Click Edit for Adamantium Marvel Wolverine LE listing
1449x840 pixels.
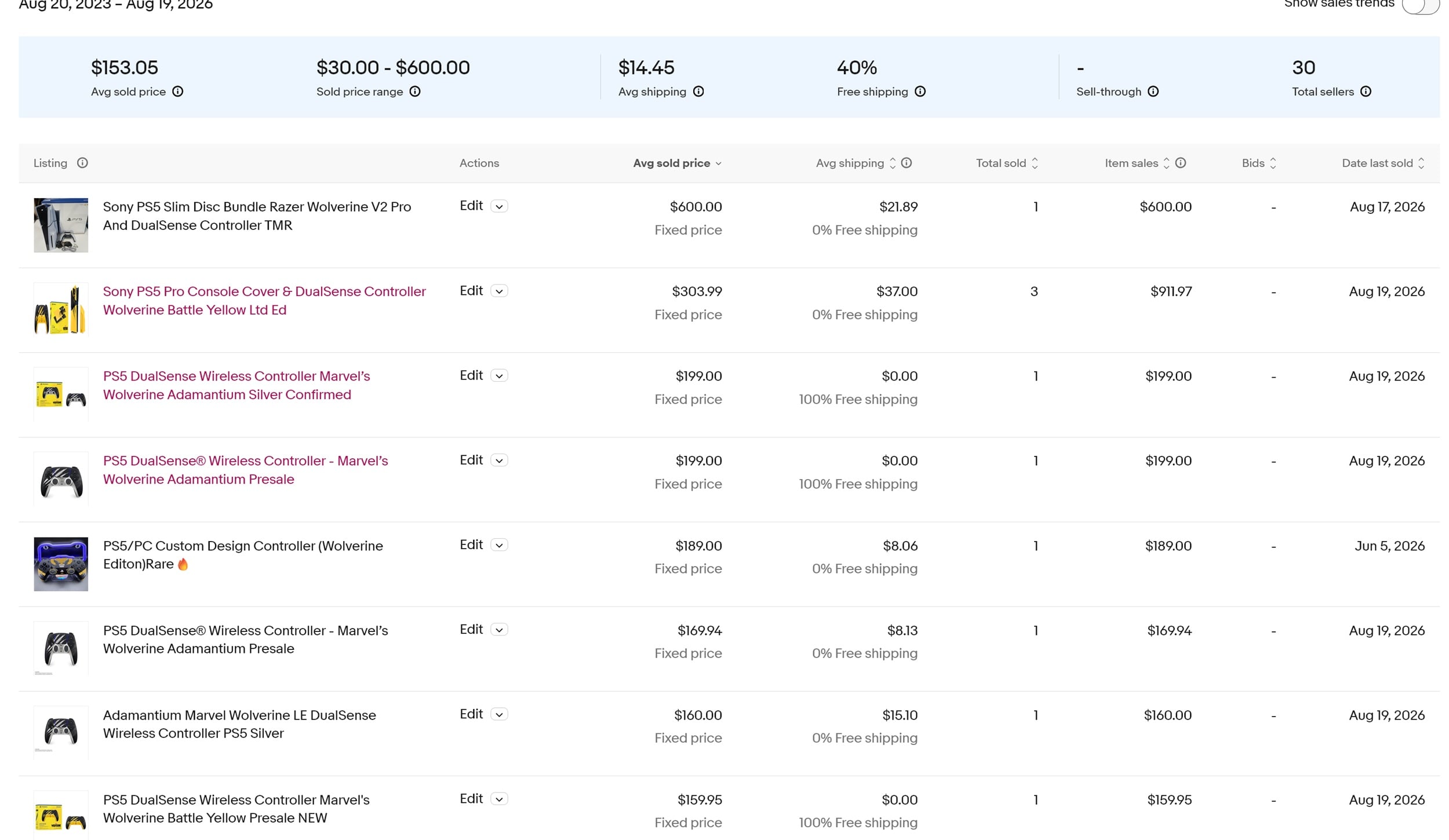coord(471,714)
